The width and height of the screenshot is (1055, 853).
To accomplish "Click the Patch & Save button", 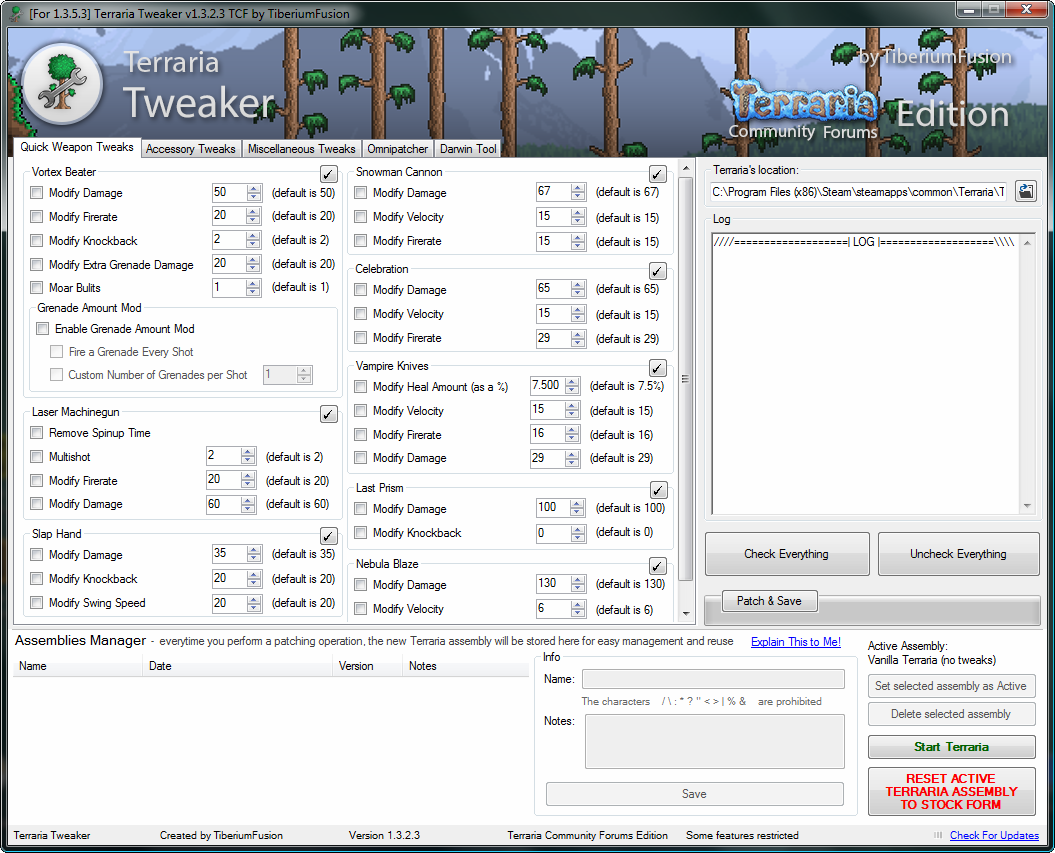I will coord(769,601).
